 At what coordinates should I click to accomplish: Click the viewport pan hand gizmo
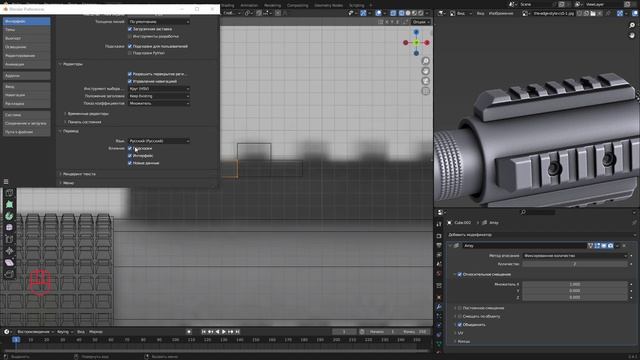click(x=425, y=71)
